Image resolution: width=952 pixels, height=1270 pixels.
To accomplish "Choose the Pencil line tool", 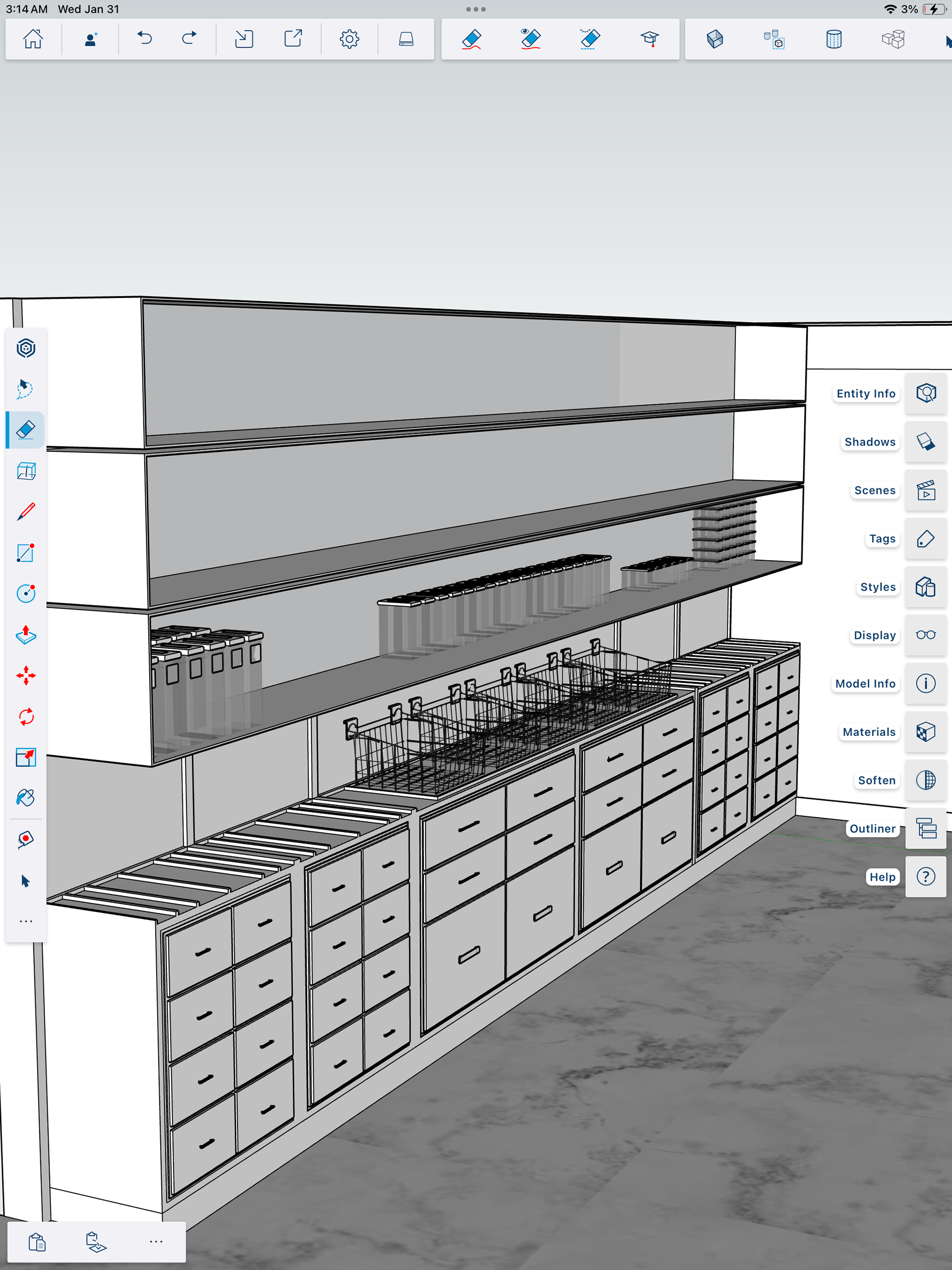I will pos(26,512).
